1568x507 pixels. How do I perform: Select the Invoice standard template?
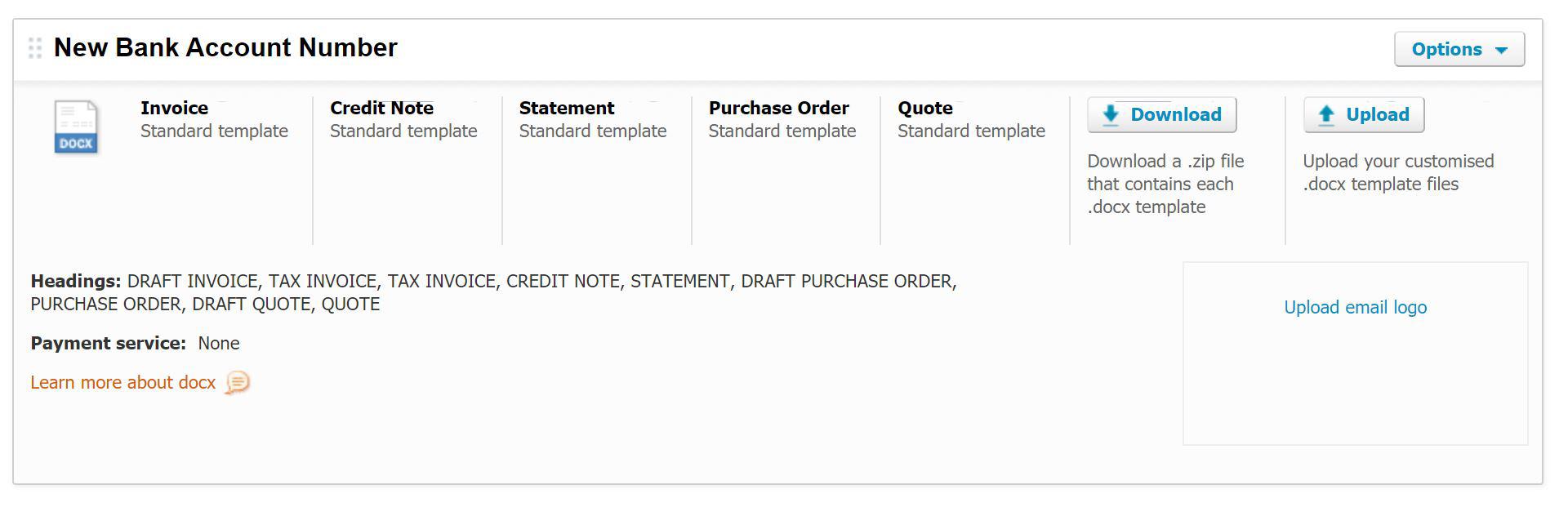(x=214, y=119)
